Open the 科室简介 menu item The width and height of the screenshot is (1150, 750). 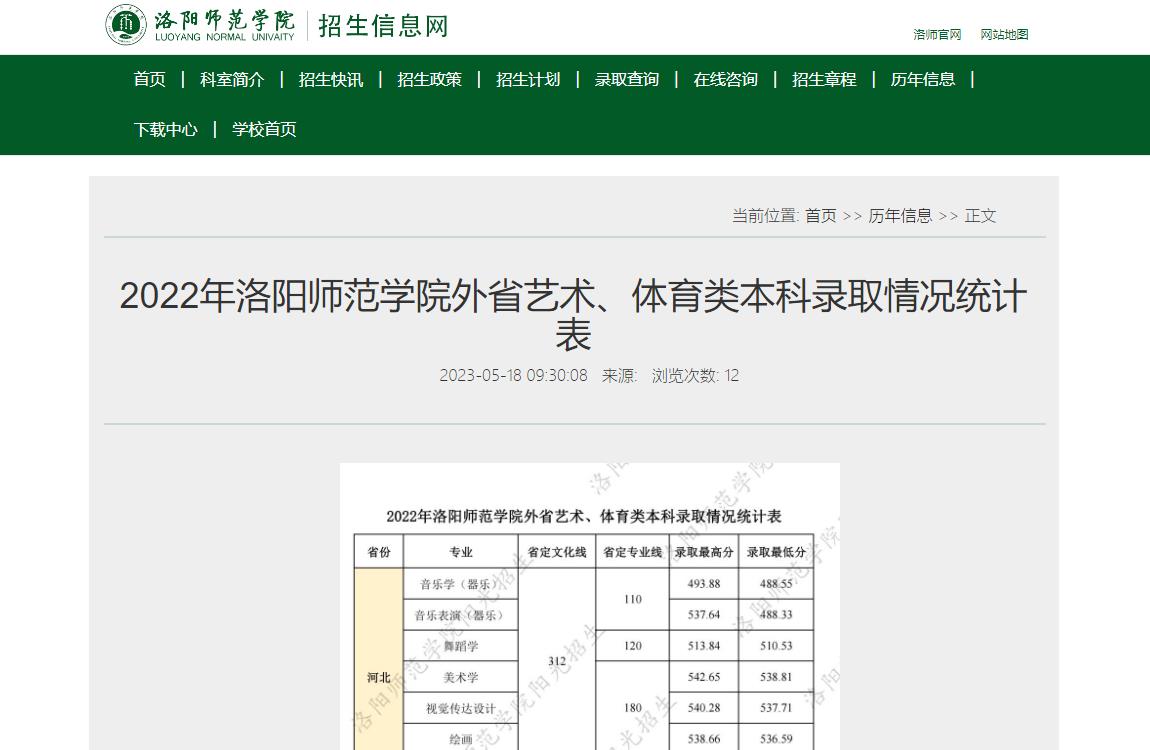232,79
